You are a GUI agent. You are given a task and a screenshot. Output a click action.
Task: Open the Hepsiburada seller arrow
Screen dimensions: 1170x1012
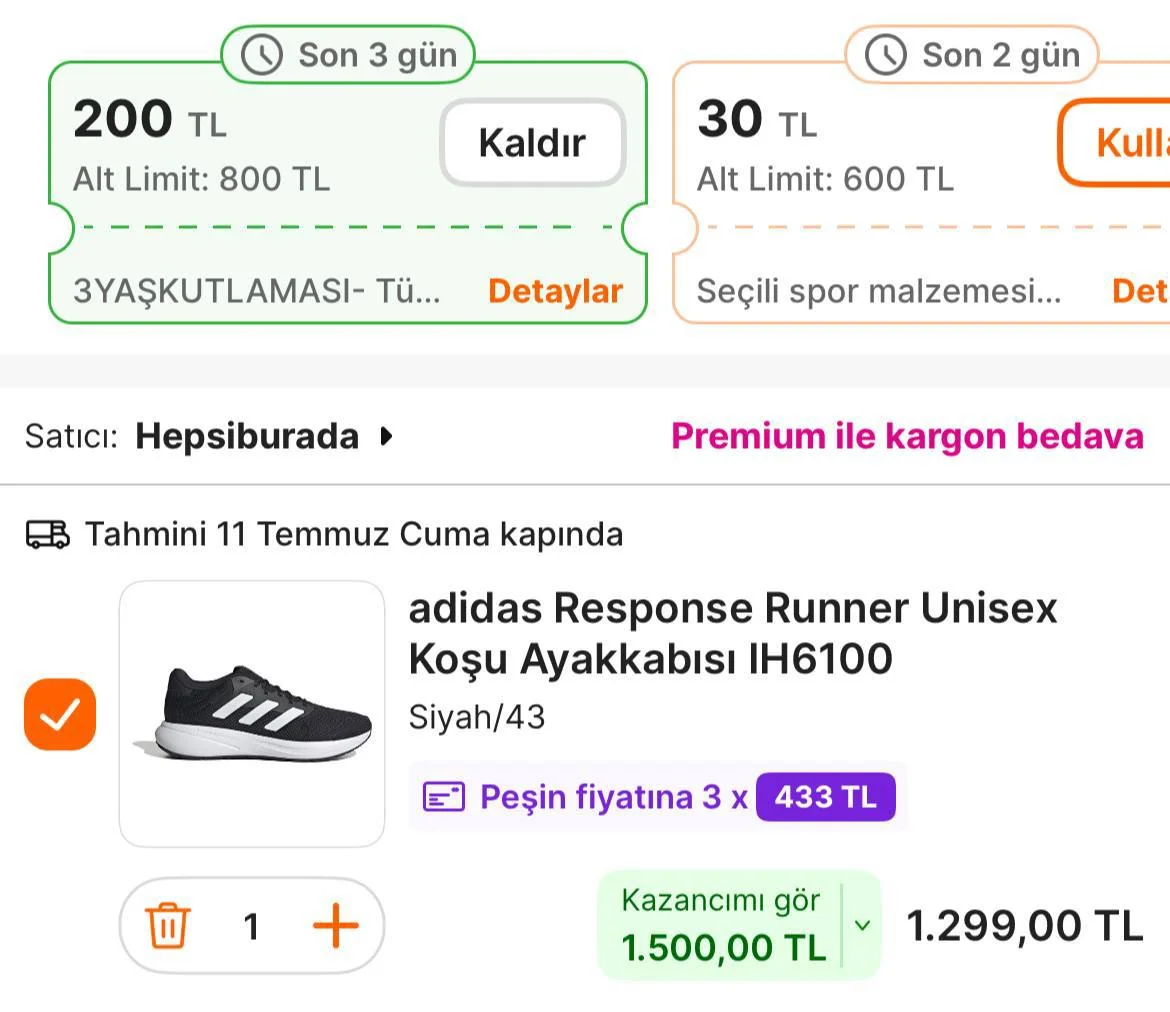point(387,436)
